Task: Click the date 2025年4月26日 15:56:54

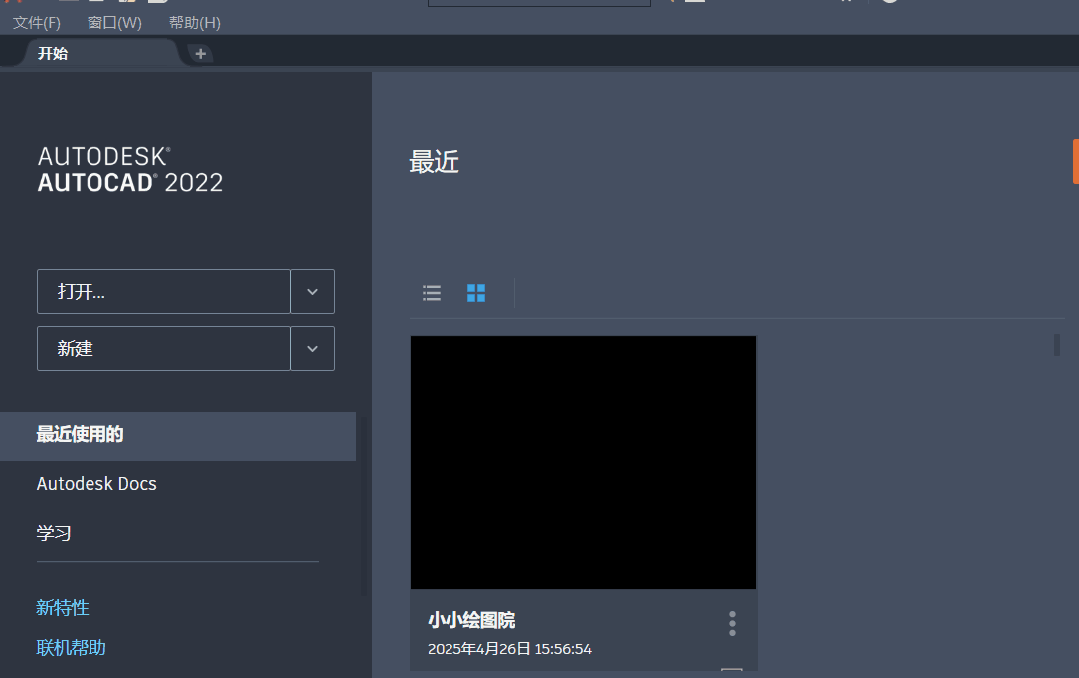Action: pos(510,649)
